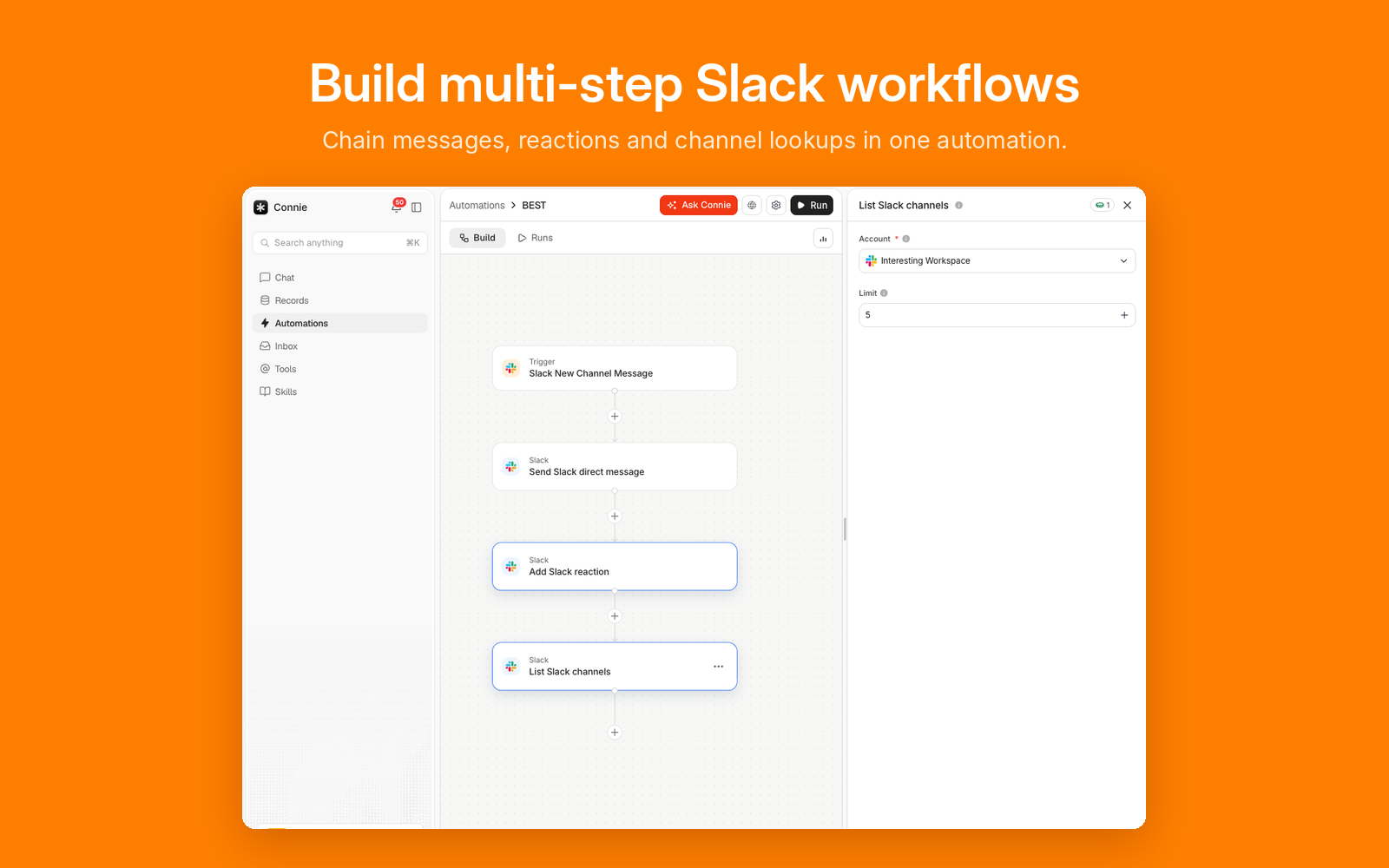
Task: Click the Ask Connie button
Action: (x=699, y=206)
